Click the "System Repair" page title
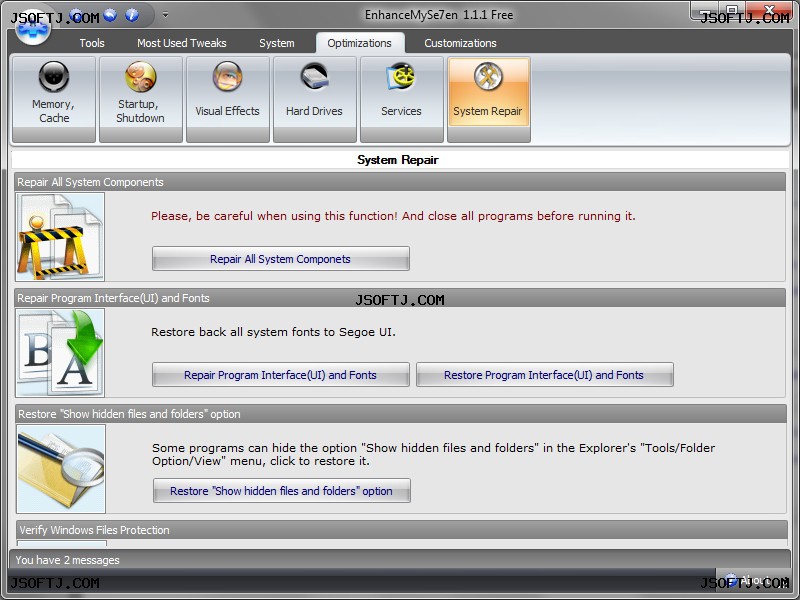Image resolution: width=800 pixels, height=600 pixels. tap(398, 160)
